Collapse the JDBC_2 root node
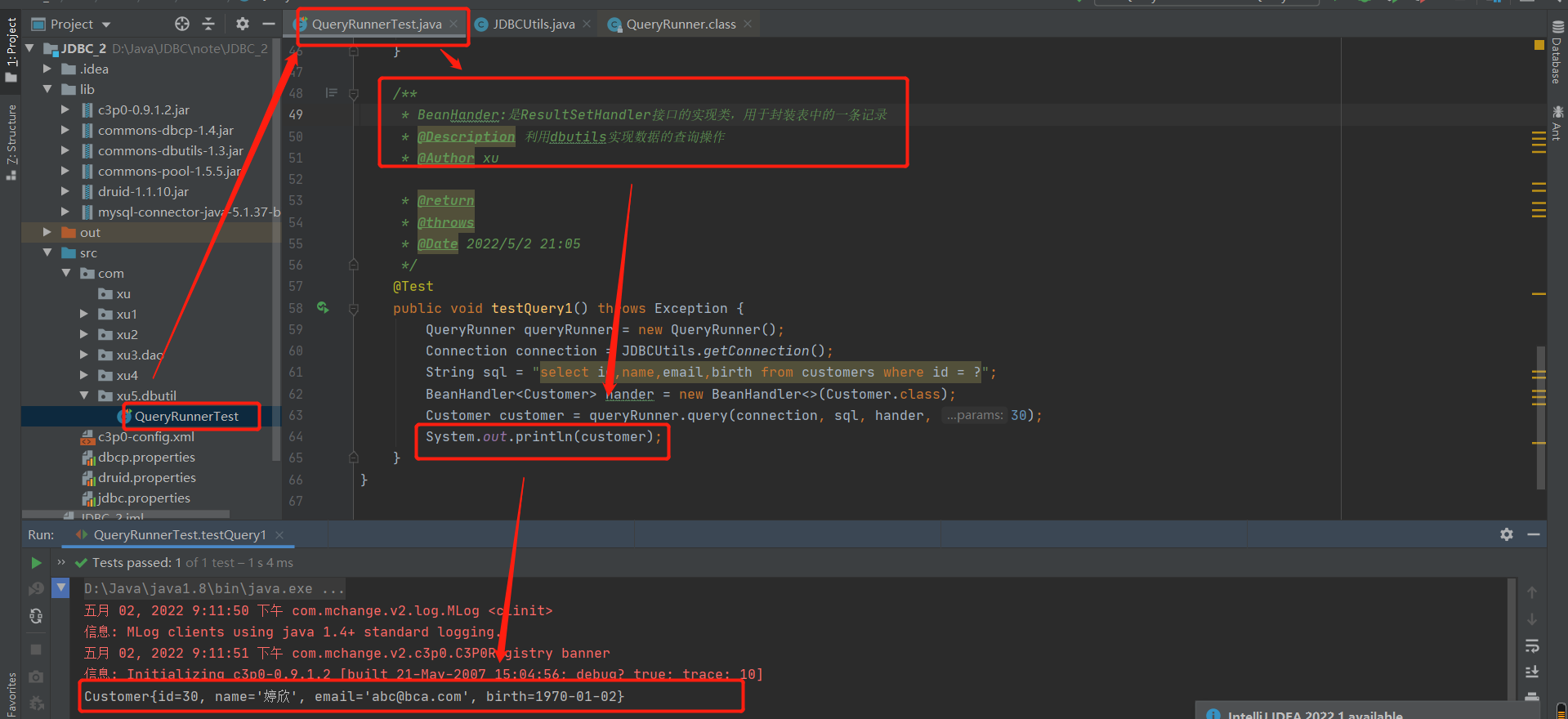The width and height of the screenshot is (1568, 719). click(29, 48)
